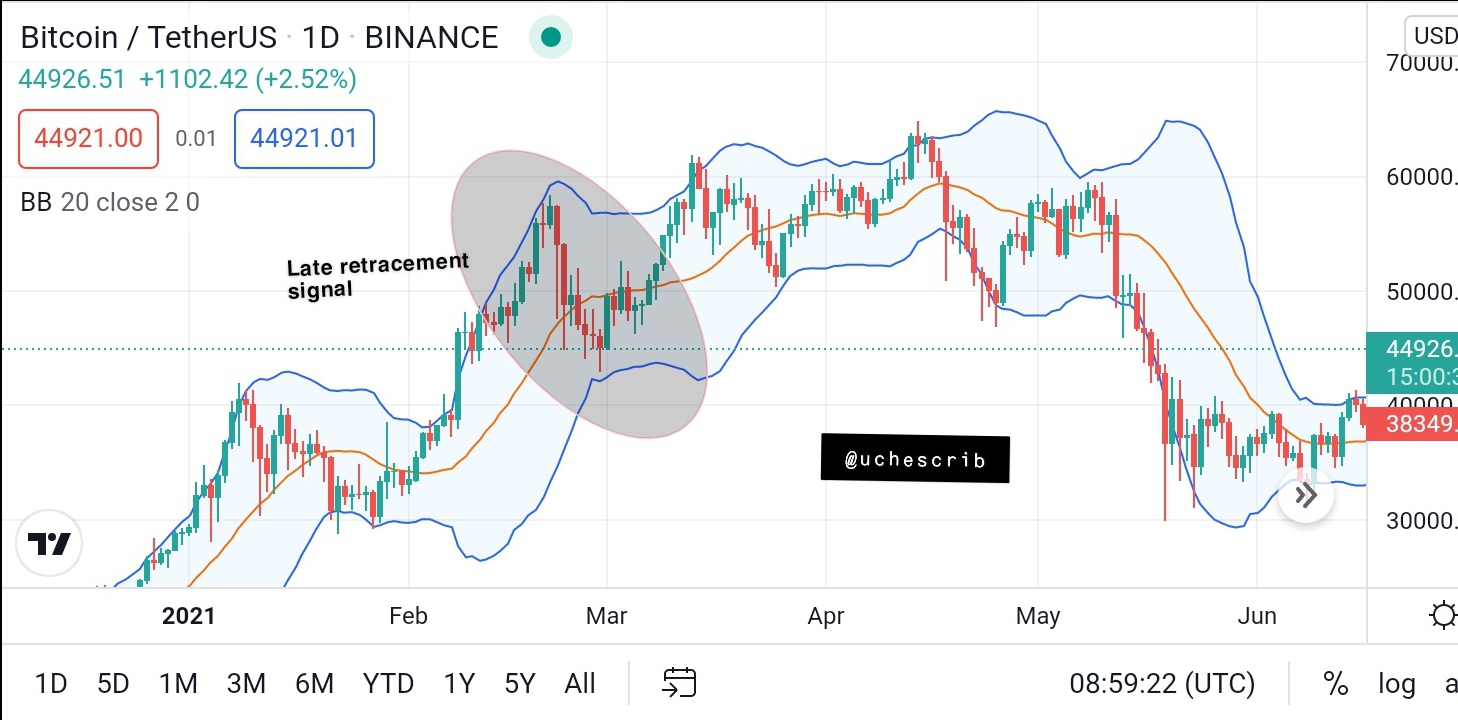Click the TradingView logo icon
The width and height of the screenshot is (1458, 720).
coord(49,544)
